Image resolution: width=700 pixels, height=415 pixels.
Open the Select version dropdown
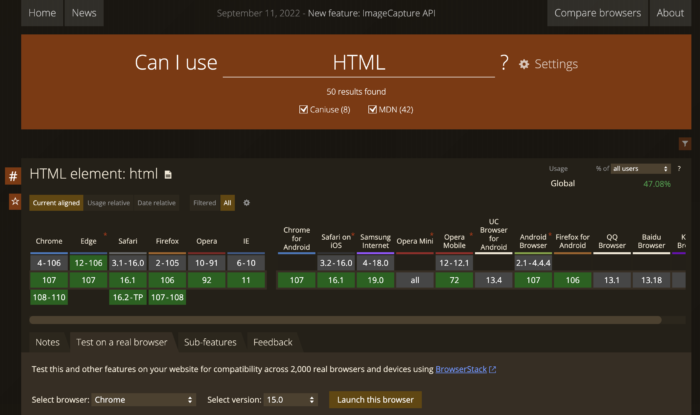click(290, 400)
